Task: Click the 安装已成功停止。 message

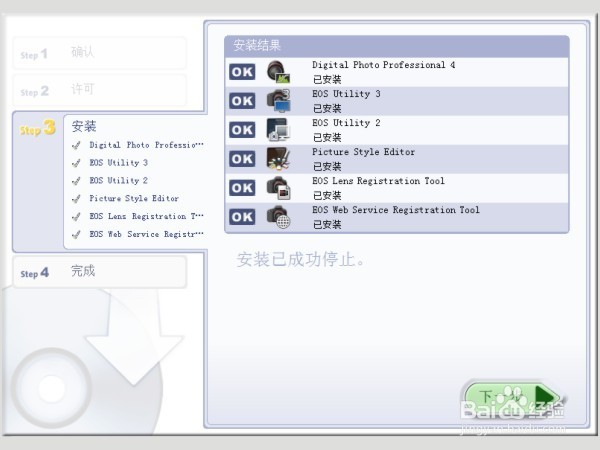Action: coord(300,259)
